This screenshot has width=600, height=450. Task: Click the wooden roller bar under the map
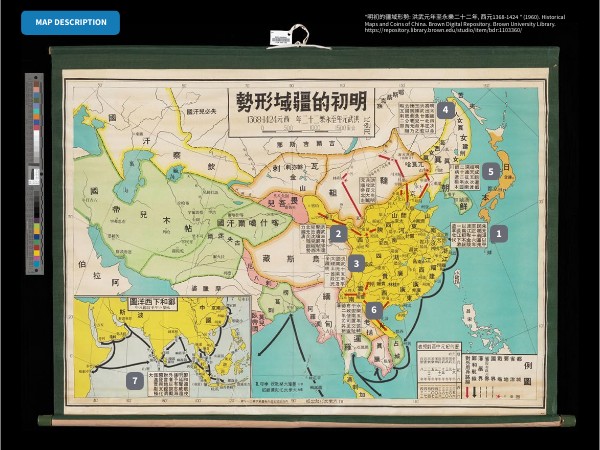[x=300, y=418]
